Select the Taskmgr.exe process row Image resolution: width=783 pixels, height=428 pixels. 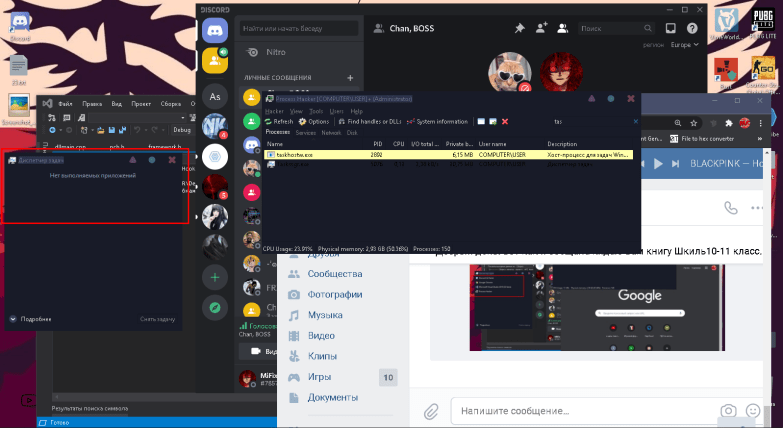[448, 164]
